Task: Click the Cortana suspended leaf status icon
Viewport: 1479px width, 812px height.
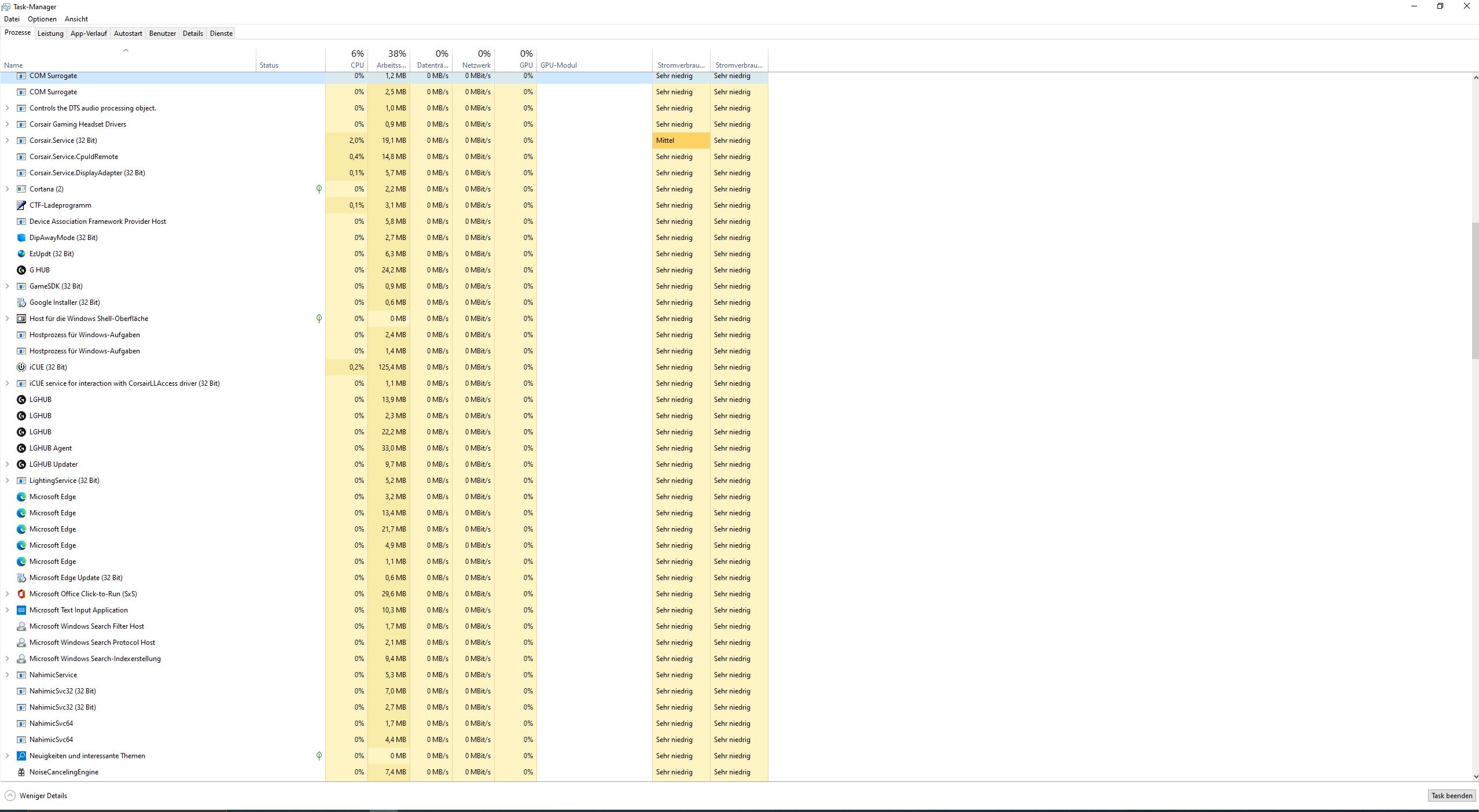Action: (319, 189)
